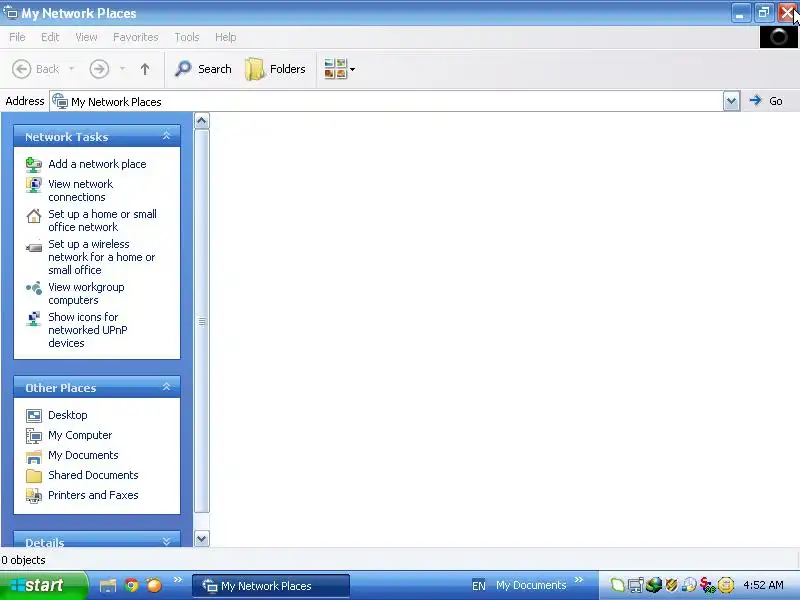Open My Documents from Other Places
800x600 pixels.
coord(83,455)
